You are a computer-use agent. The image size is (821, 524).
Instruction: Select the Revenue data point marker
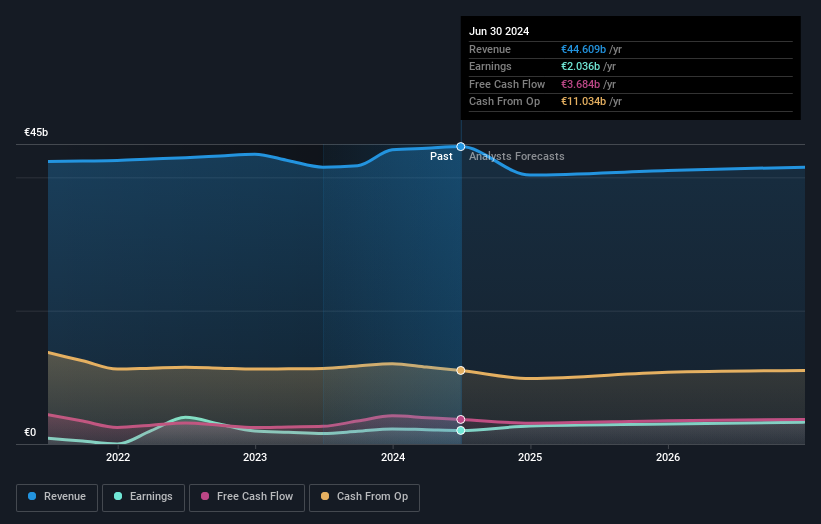(461, 147)
